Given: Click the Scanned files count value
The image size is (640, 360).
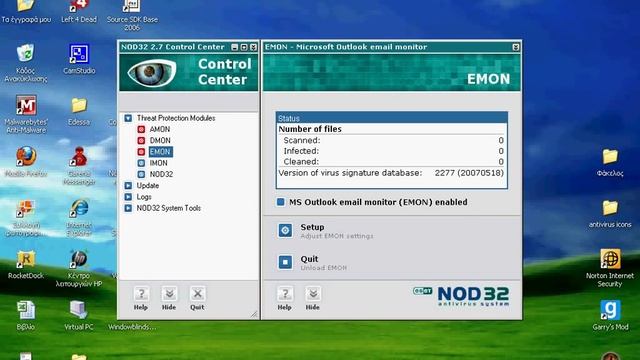Looking at the screenshot, I should [x=501, y=140].
